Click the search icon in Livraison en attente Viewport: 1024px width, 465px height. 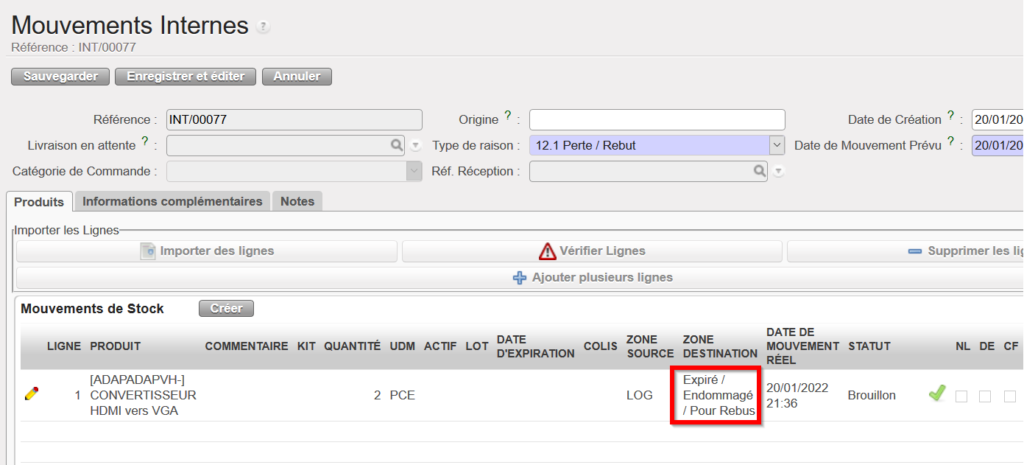pyautogui.click(x=397, y=145)
